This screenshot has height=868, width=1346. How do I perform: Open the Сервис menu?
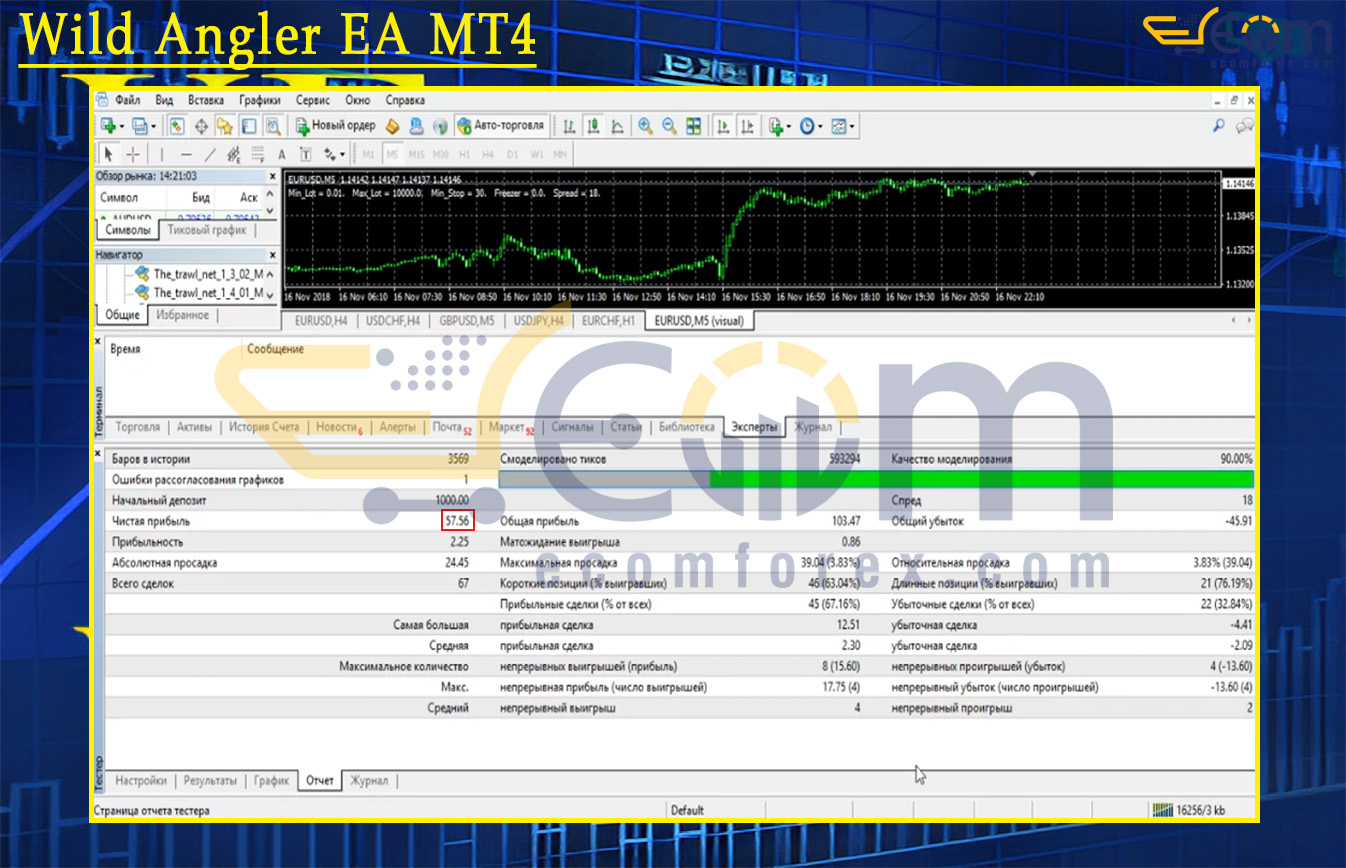(x=313, y=100)
